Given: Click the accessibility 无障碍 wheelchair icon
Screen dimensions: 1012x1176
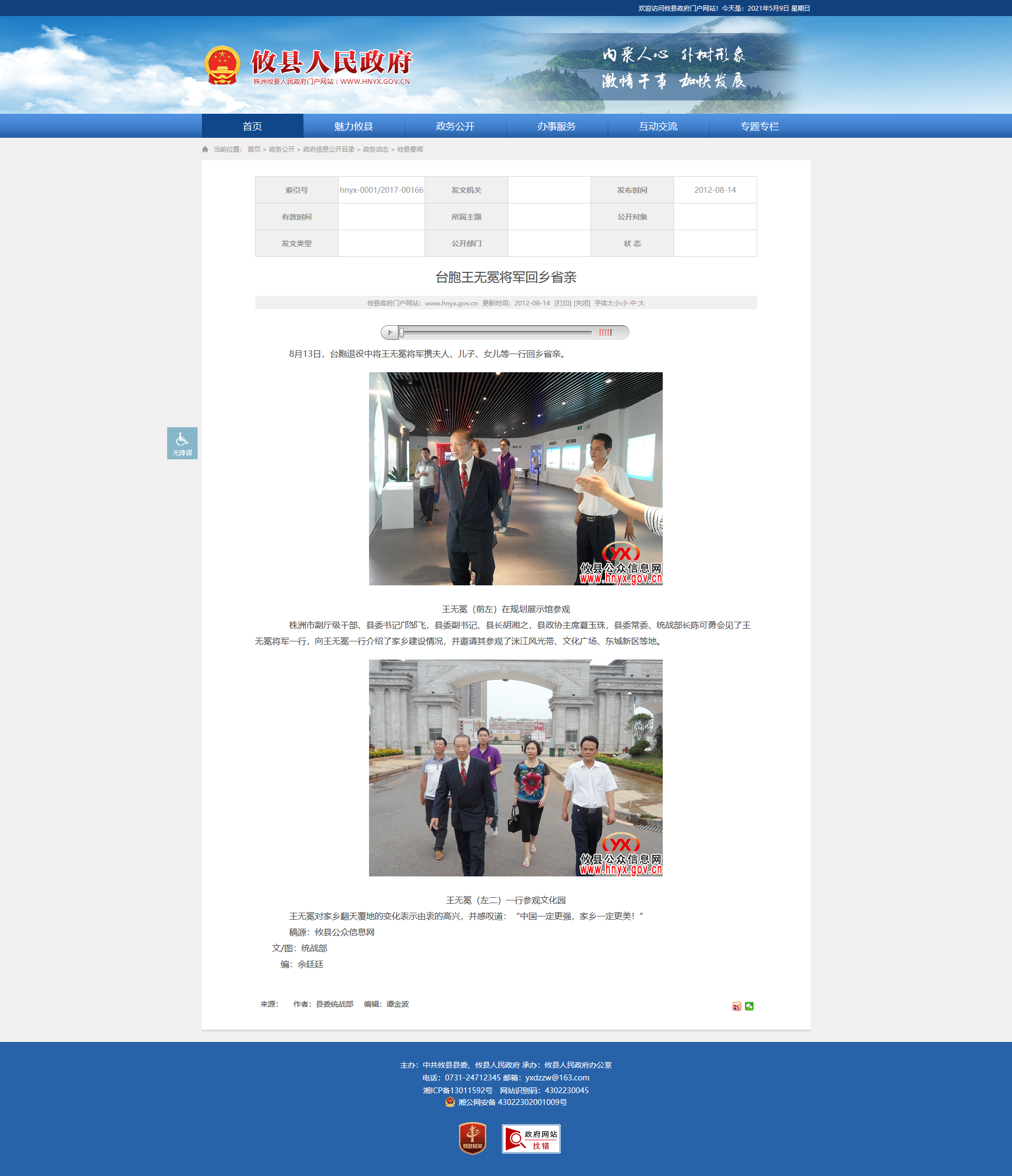Looking at the screenshot, I should coord(182,443).
